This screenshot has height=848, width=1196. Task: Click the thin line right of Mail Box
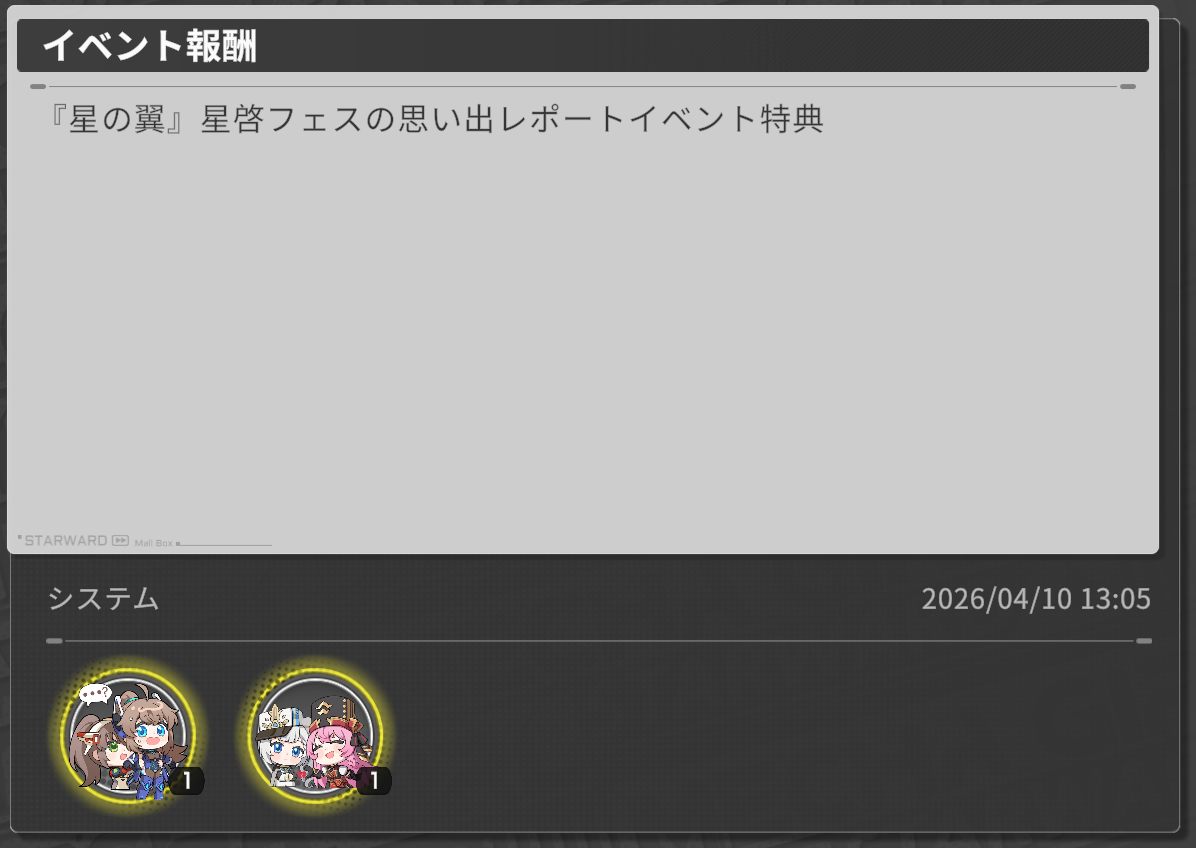coord(224,544)
